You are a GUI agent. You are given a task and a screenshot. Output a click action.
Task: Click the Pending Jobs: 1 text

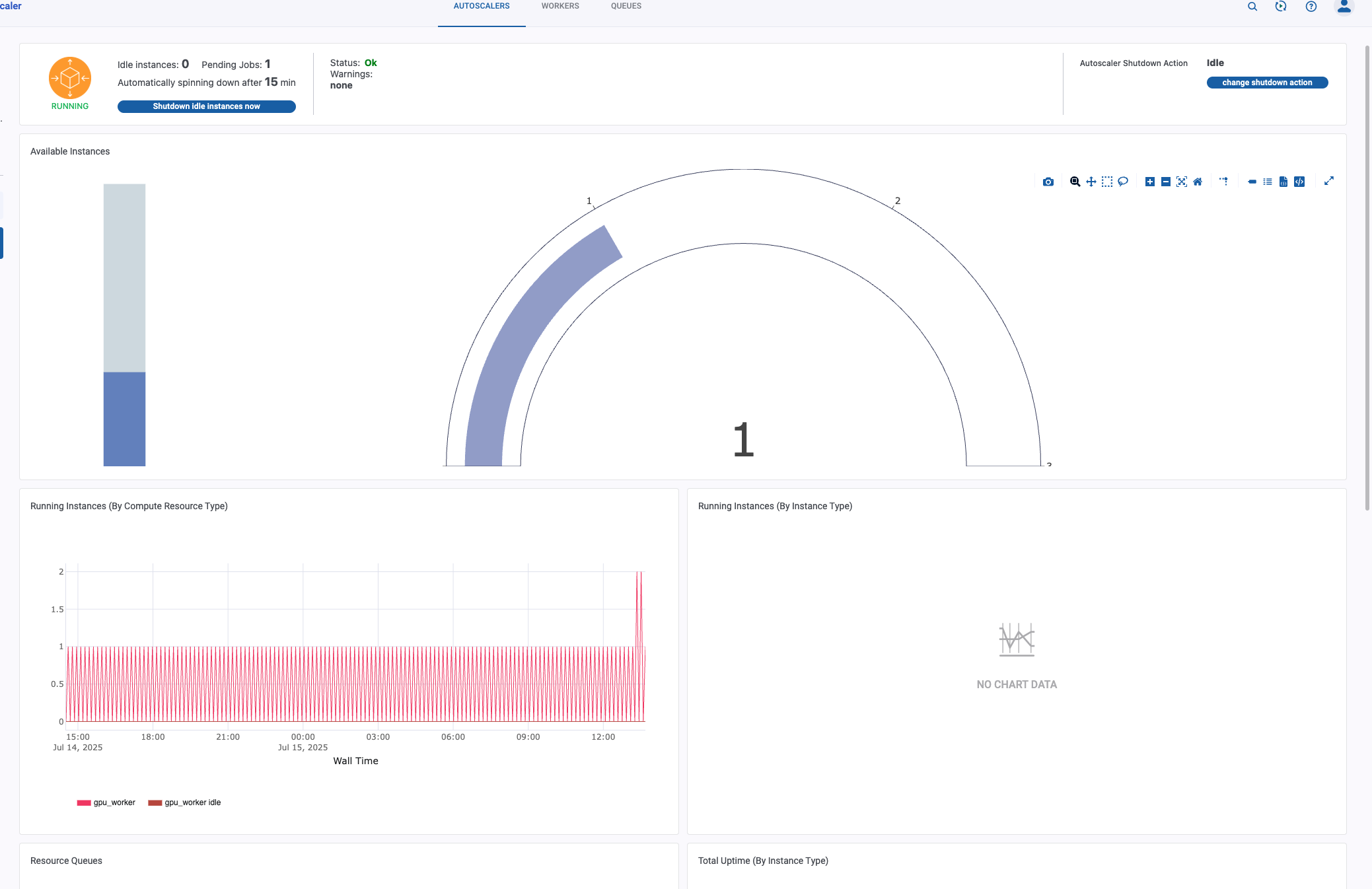click(x=236, y=64)
